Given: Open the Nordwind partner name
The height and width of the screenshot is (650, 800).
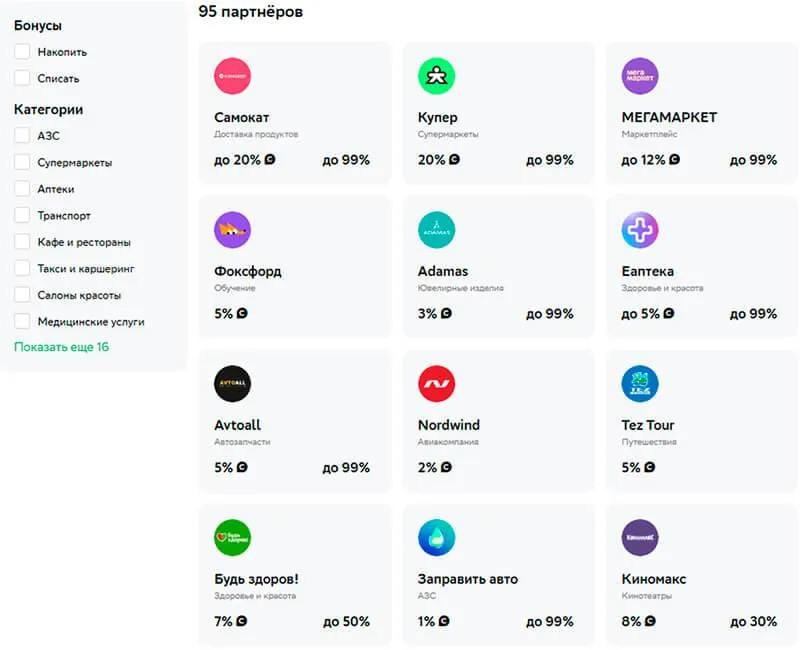Looking at the screenshot, I should (448, 425).
